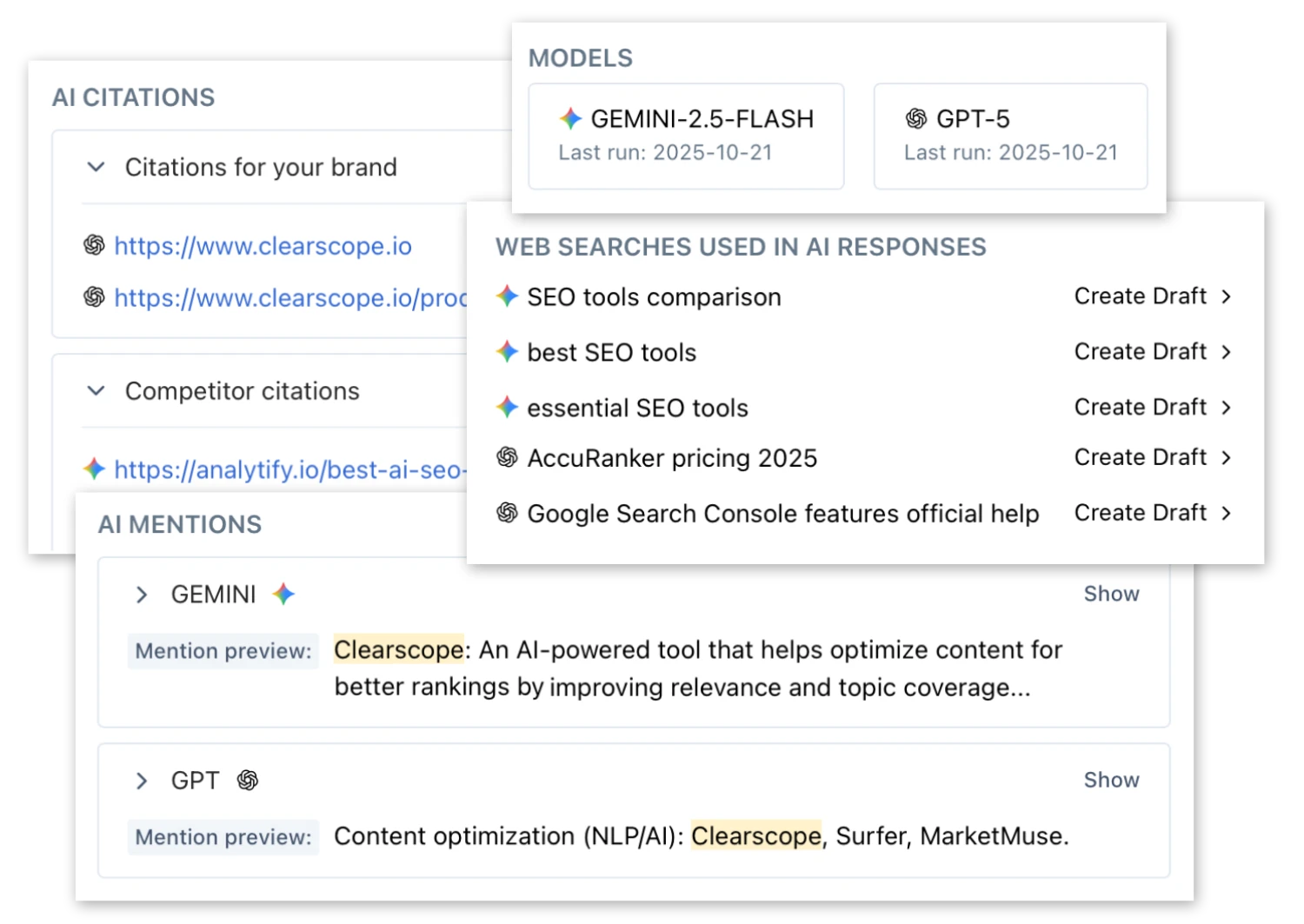Screen dimensions: 1304x924
Task: Expand the GEMINI mention row
Action: click(142, 595)
